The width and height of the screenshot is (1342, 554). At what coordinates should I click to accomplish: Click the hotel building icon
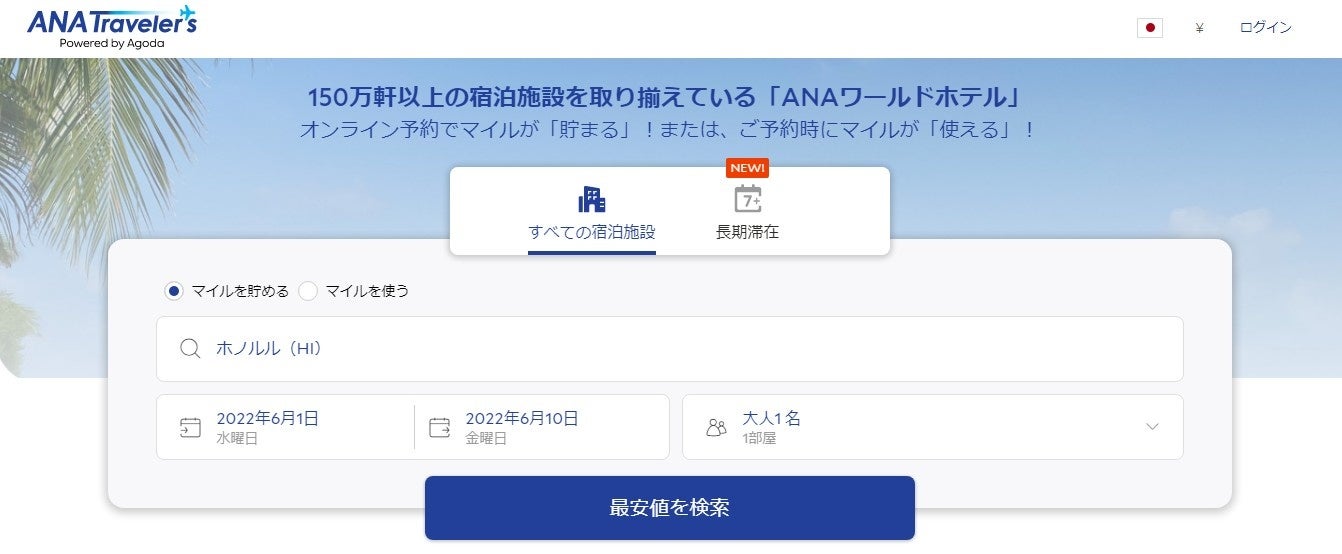pyautogui.click(x=592, y=199)
